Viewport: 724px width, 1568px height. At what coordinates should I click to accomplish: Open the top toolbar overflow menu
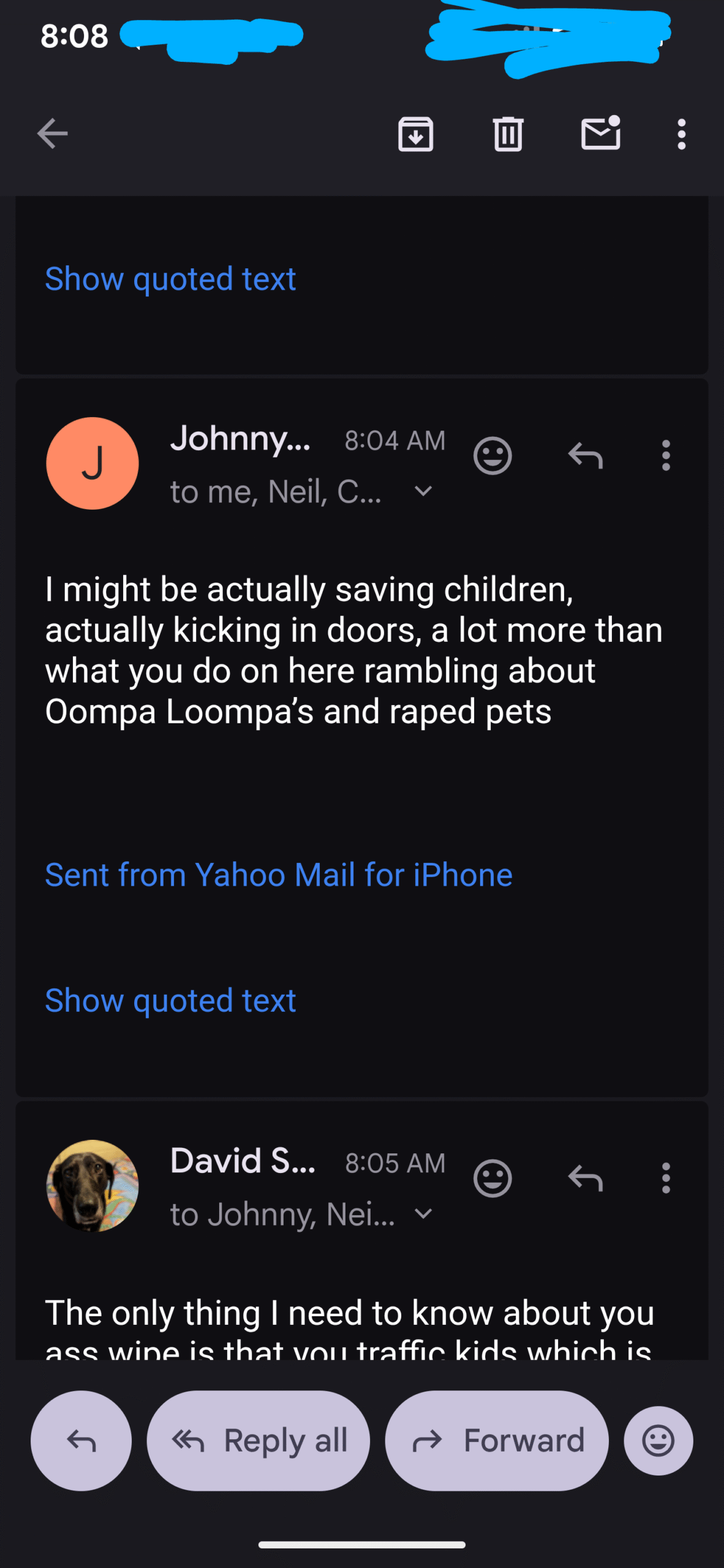pyautogui.click(x=681, y=134)
